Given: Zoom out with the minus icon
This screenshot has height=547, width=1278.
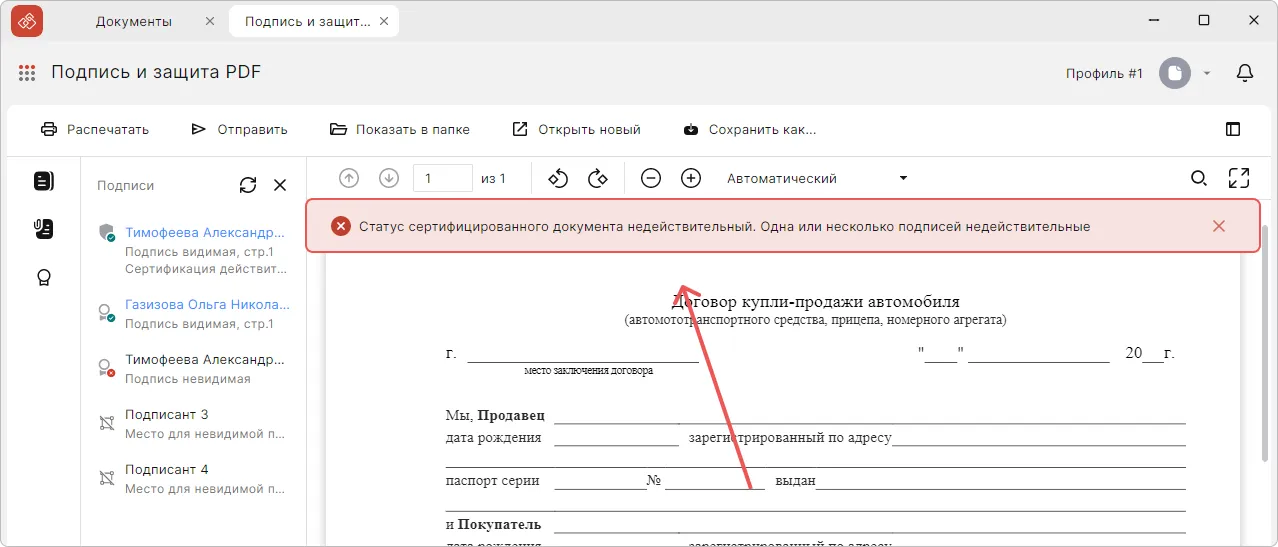Looking at the screenshot, I should (x=651, y=178).
